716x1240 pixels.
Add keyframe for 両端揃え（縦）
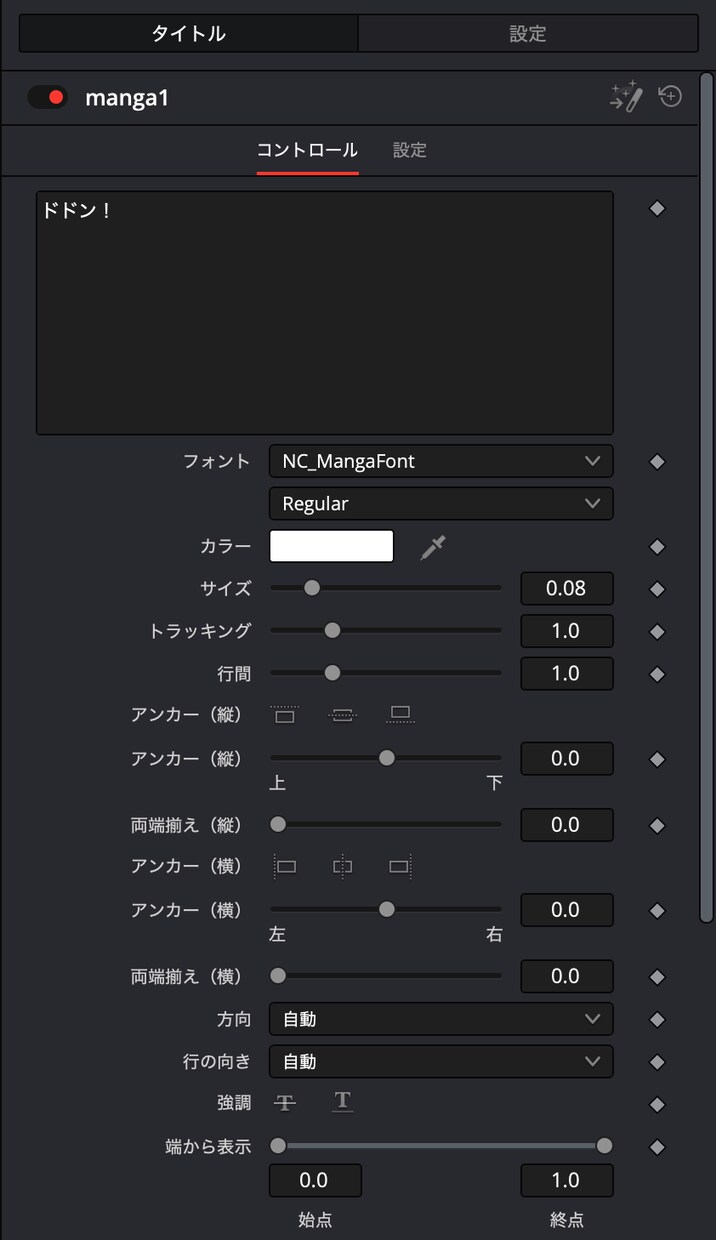(x=657, y=826)
